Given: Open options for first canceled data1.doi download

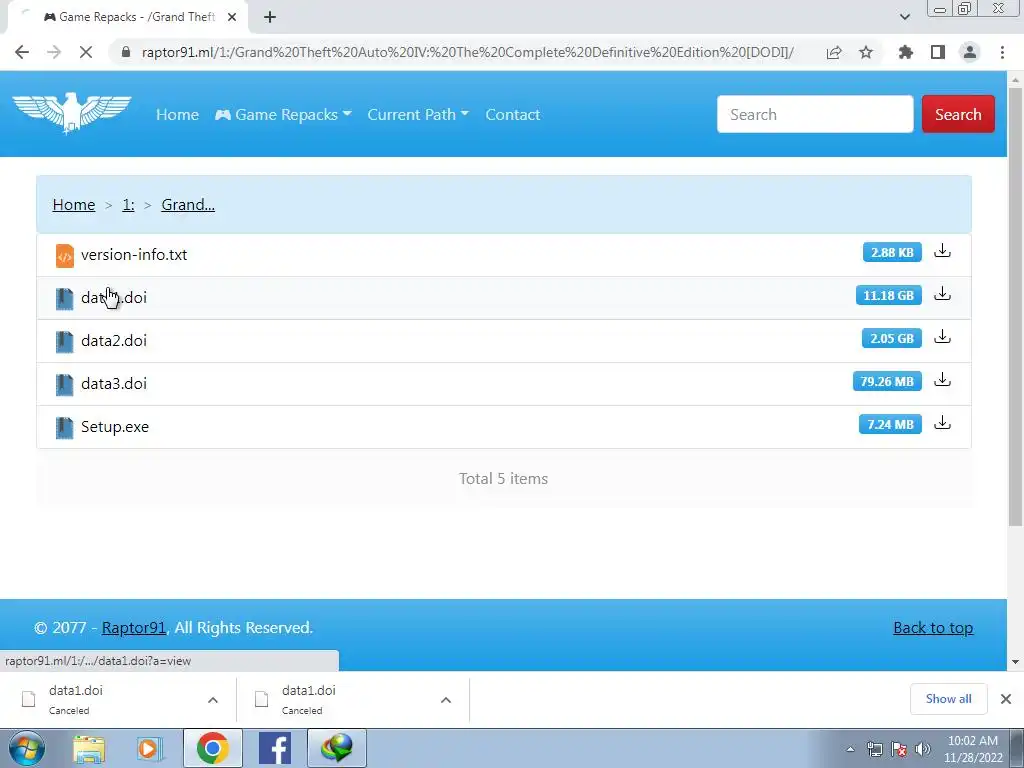Looking at the screenshot, I should coord(213,700).
